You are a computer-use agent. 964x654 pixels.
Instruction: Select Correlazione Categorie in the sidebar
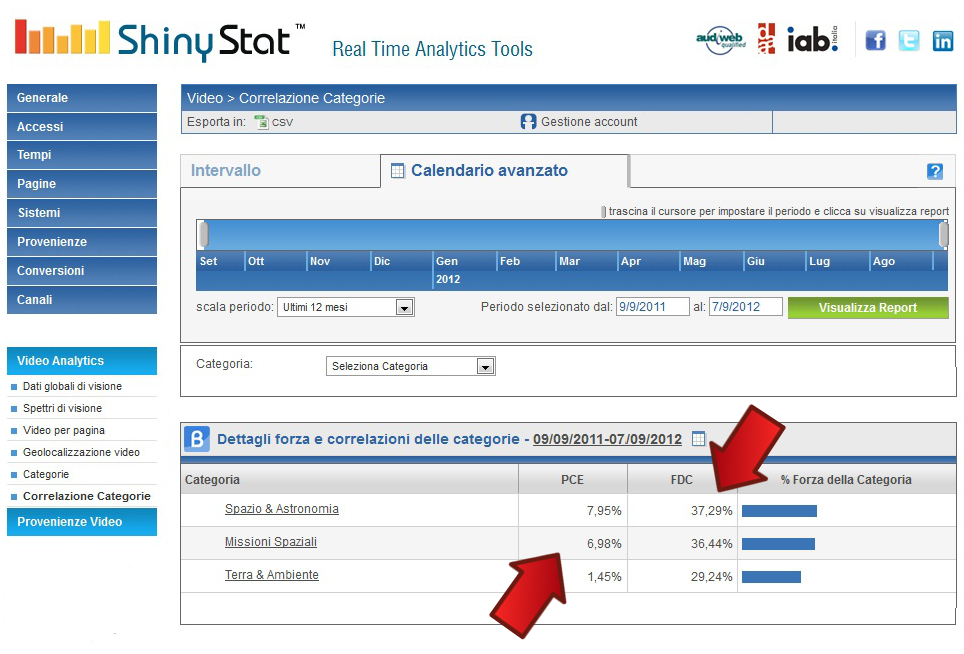click(87, 496)
